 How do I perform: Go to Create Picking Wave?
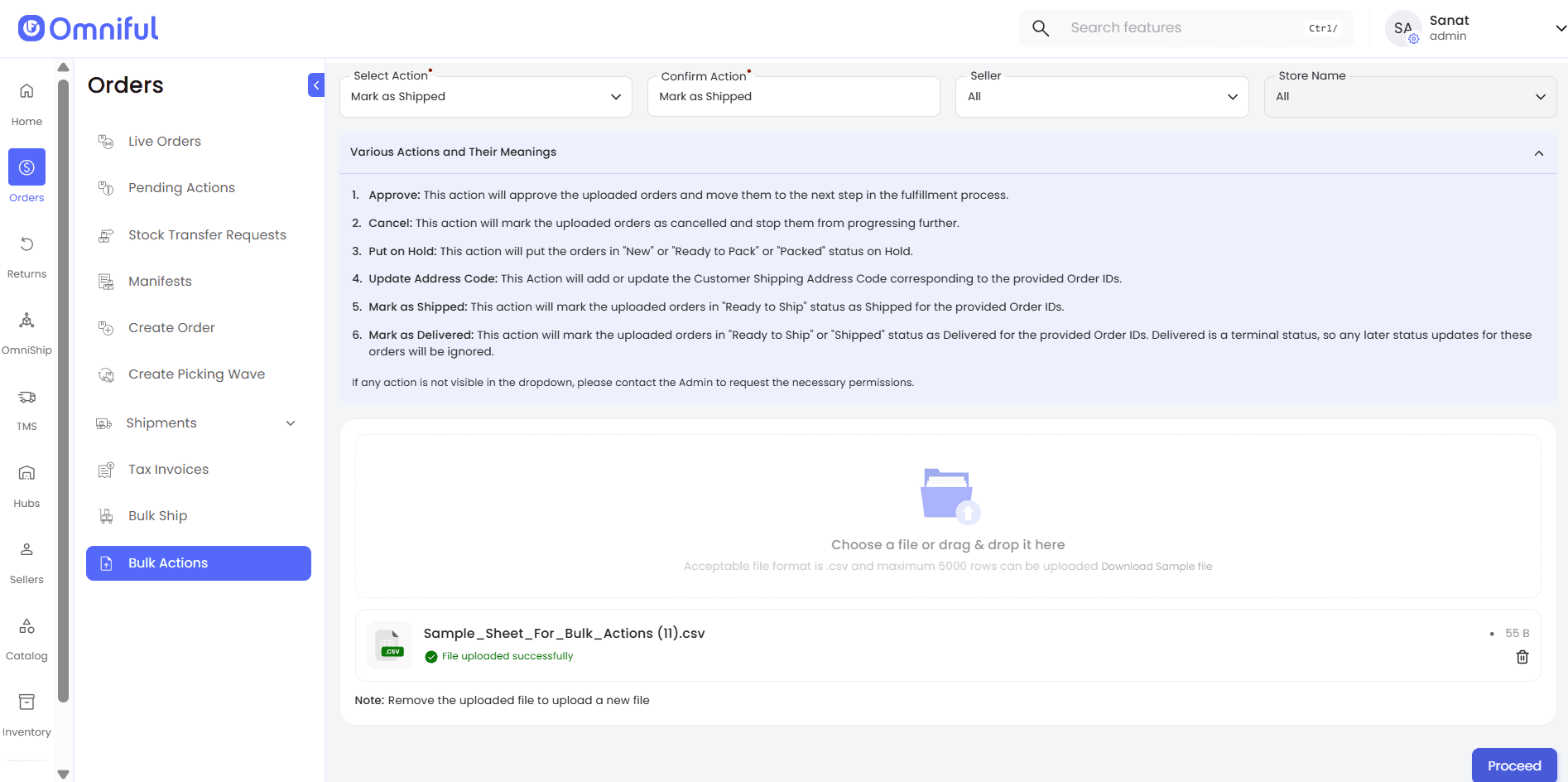pos(196,374)
